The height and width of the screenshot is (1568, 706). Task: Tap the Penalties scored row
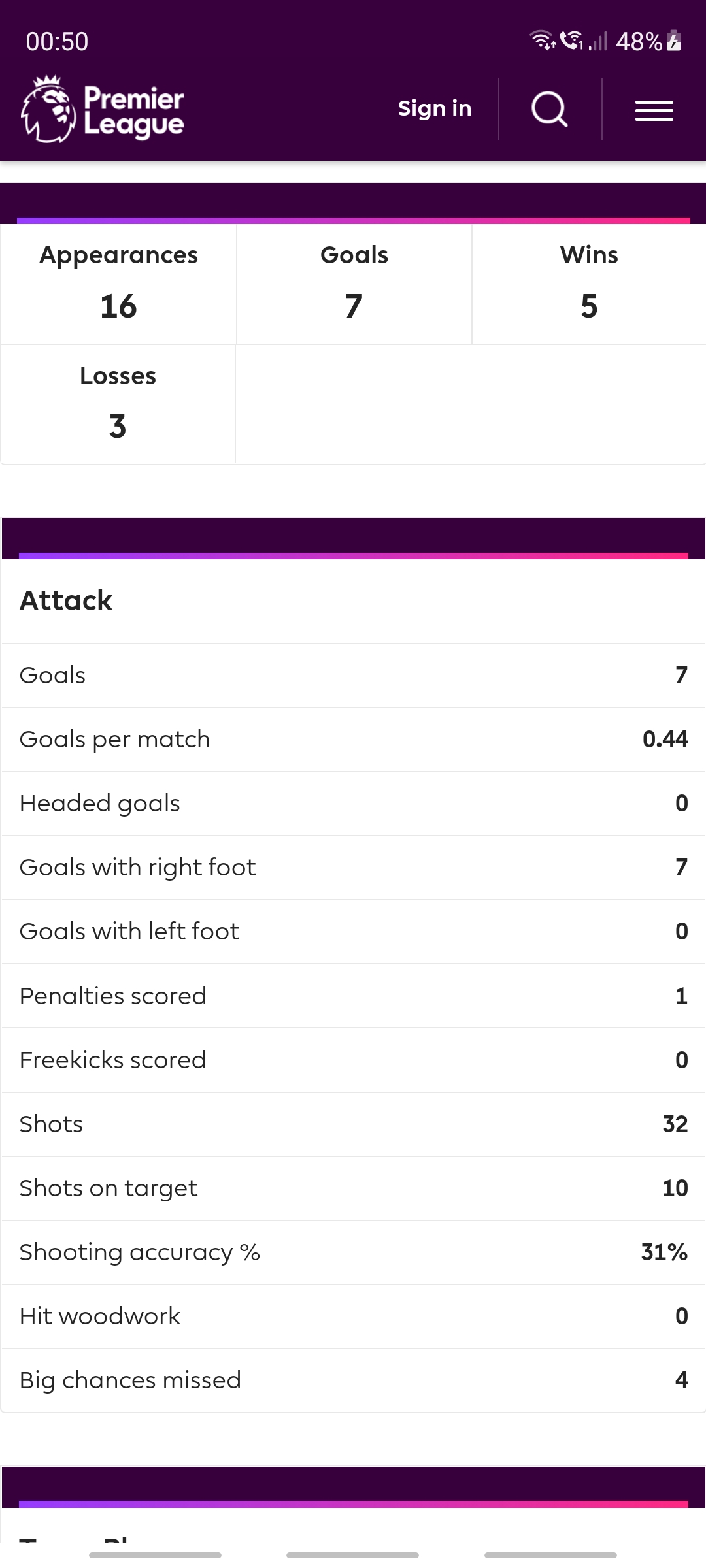point(354,996)
